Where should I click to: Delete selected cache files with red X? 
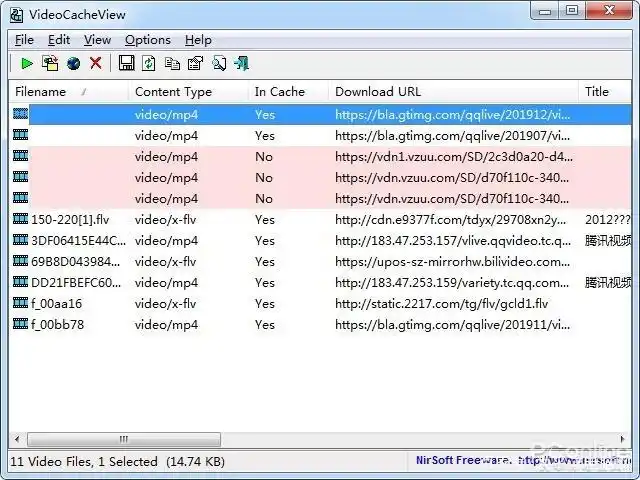pos(96,64)
